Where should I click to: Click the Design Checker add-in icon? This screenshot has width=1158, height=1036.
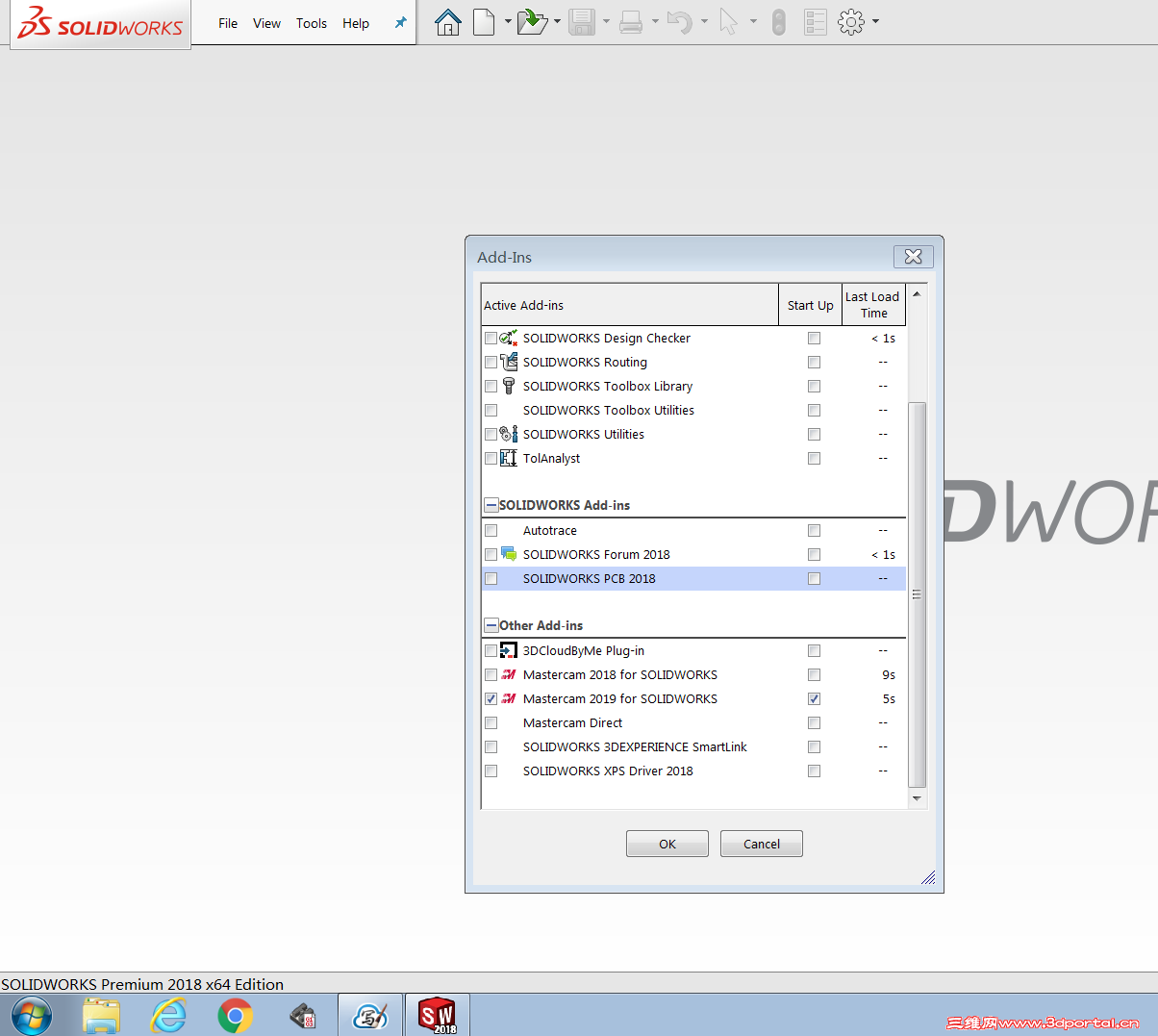click(x=509, y=338)
